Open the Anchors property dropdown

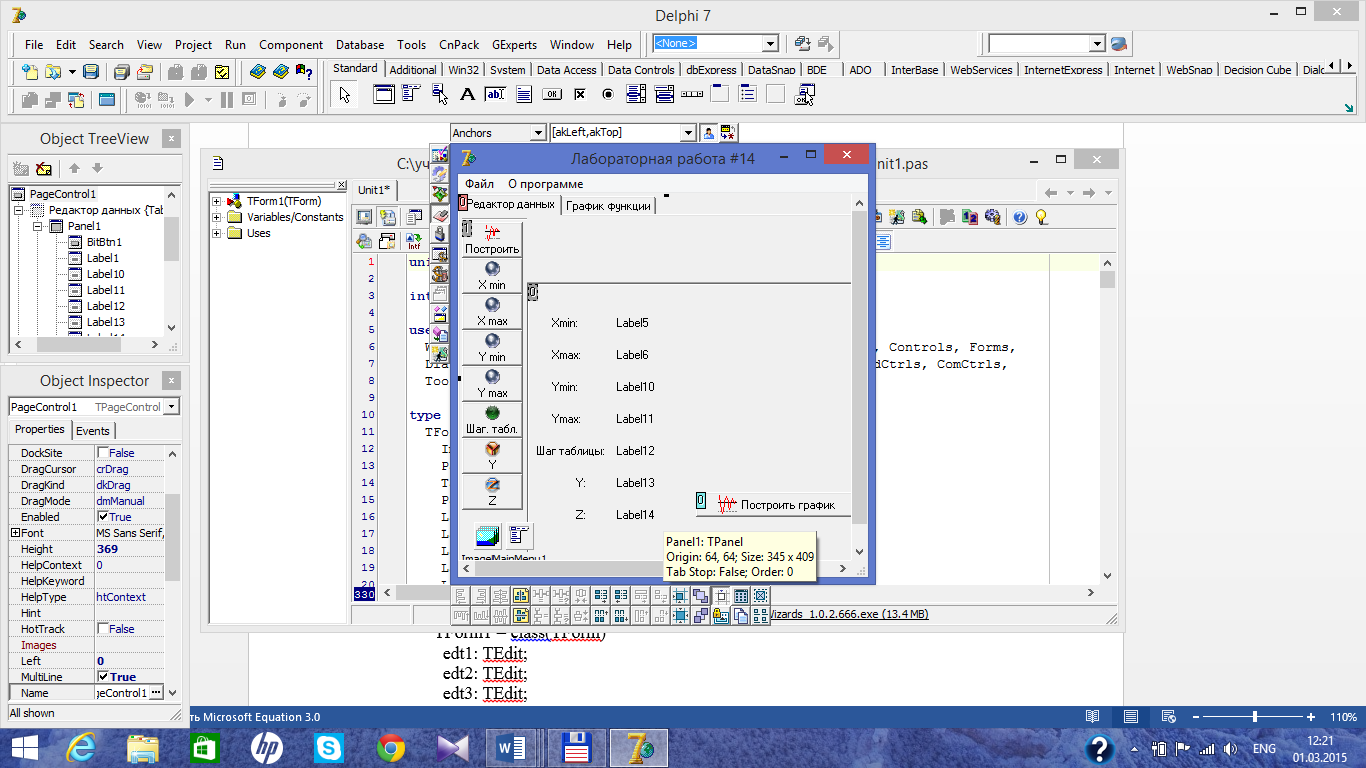coord(536,133)
